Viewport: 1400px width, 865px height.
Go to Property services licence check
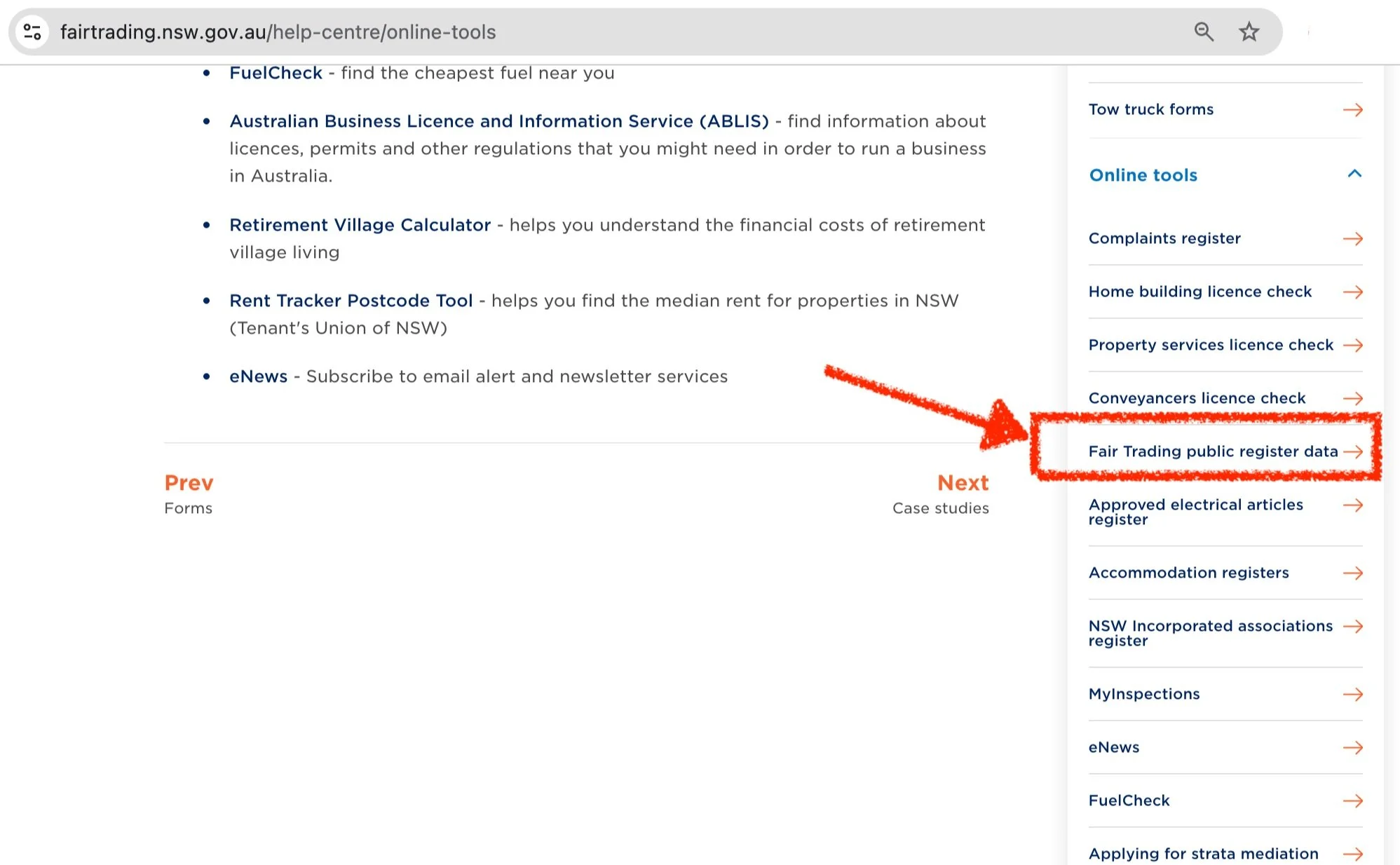pos(1210,345)
